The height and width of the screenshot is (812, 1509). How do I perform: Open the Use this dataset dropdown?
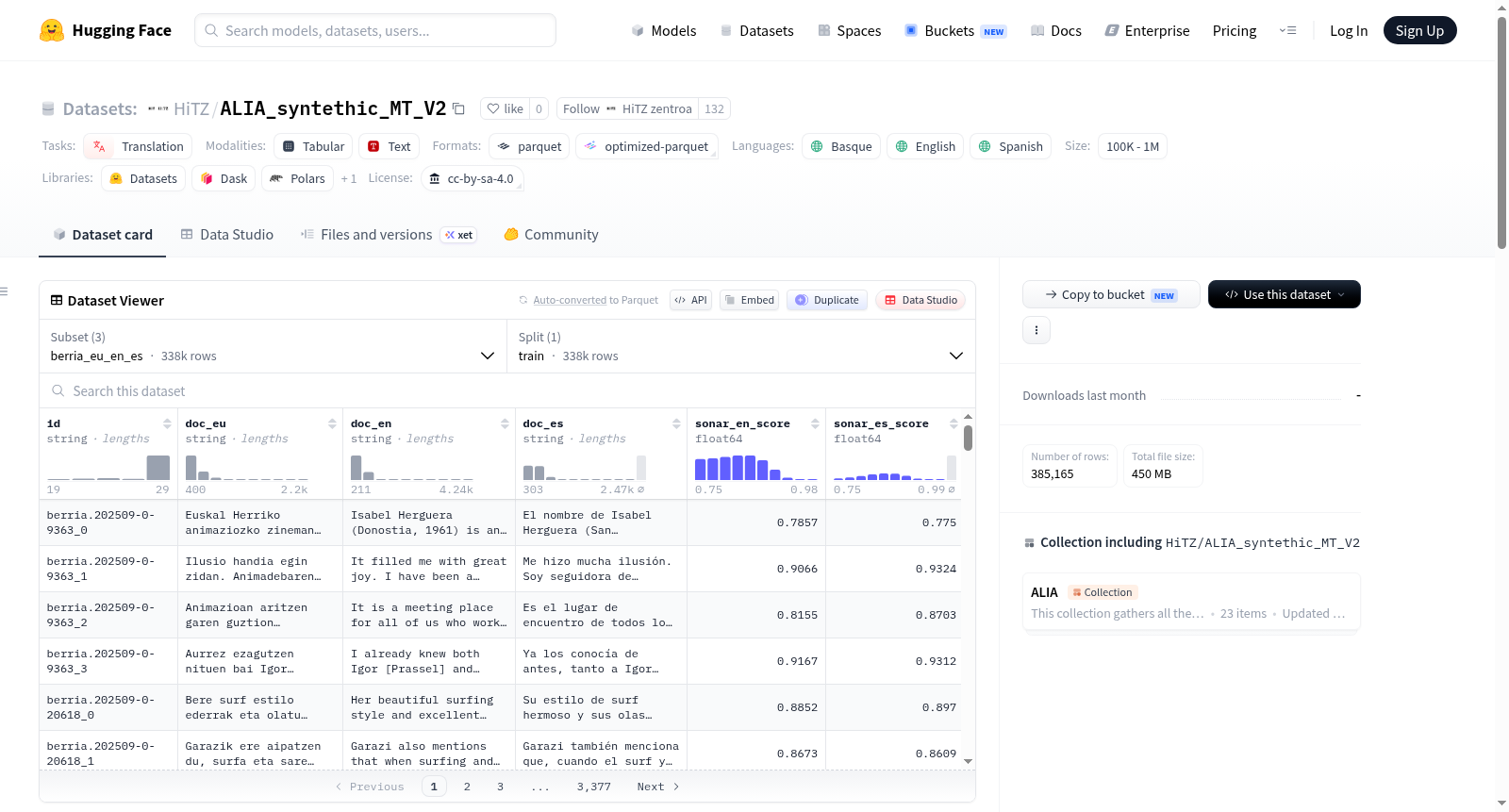pyautogui.click(x=1284, y=294)
